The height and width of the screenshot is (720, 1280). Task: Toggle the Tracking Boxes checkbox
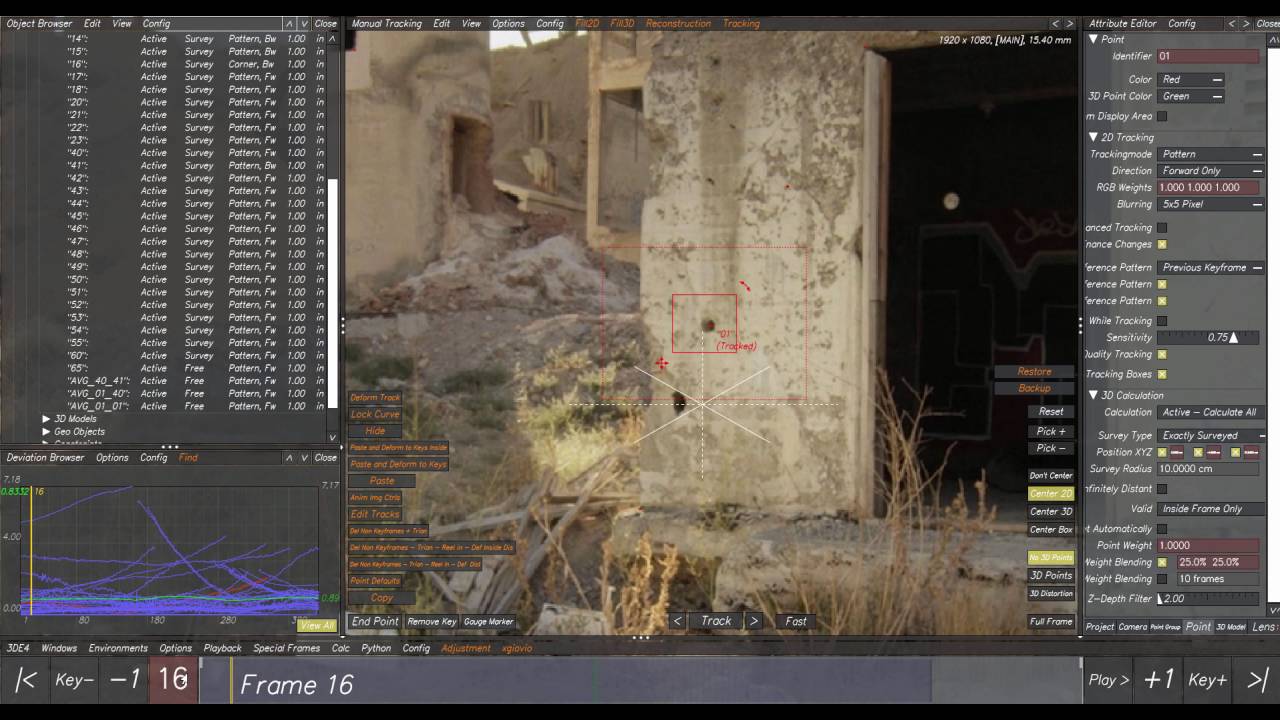click(x=1162, y=374)
